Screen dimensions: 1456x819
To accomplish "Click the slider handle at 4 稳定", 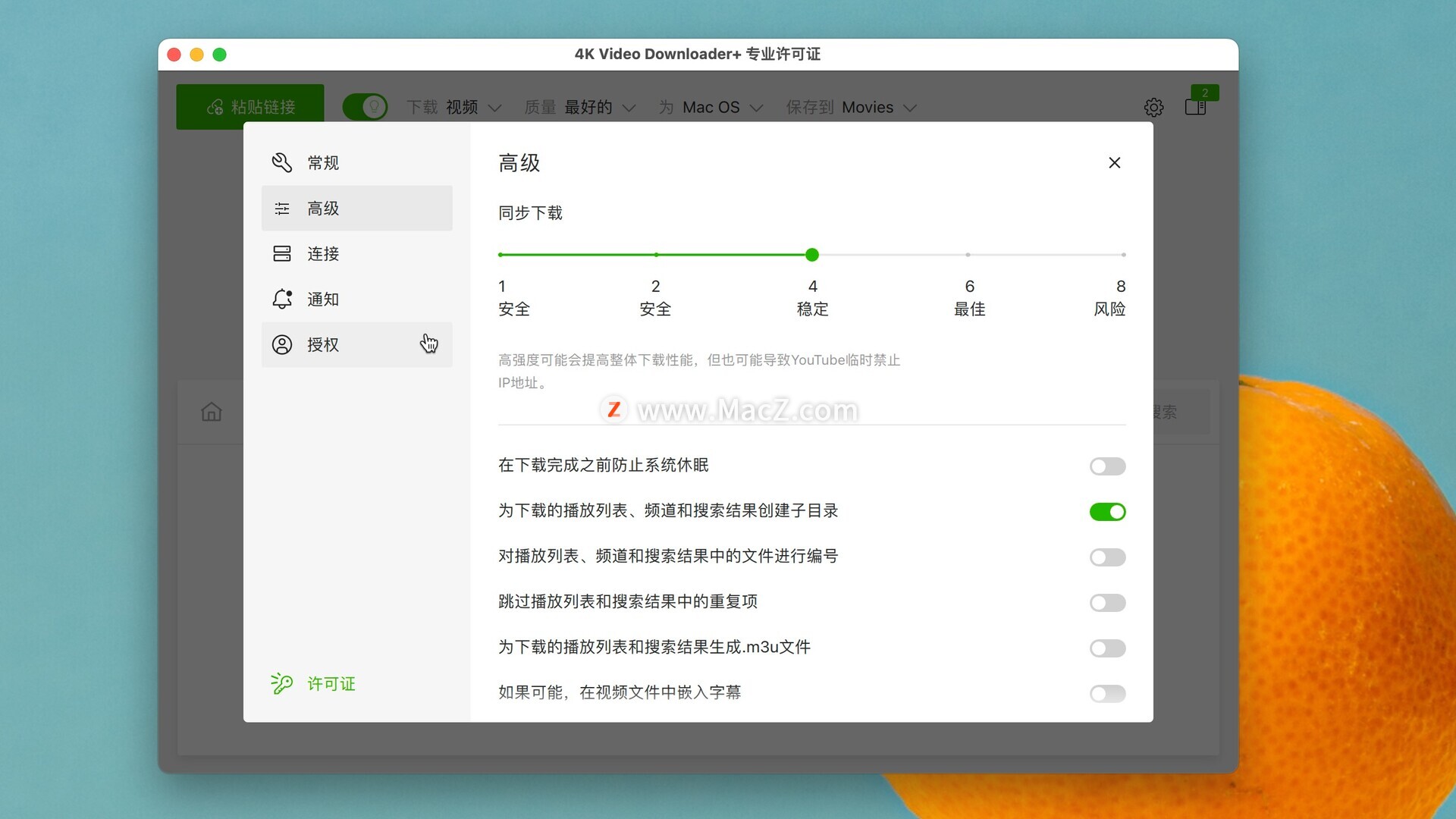I will pos(812,255).
